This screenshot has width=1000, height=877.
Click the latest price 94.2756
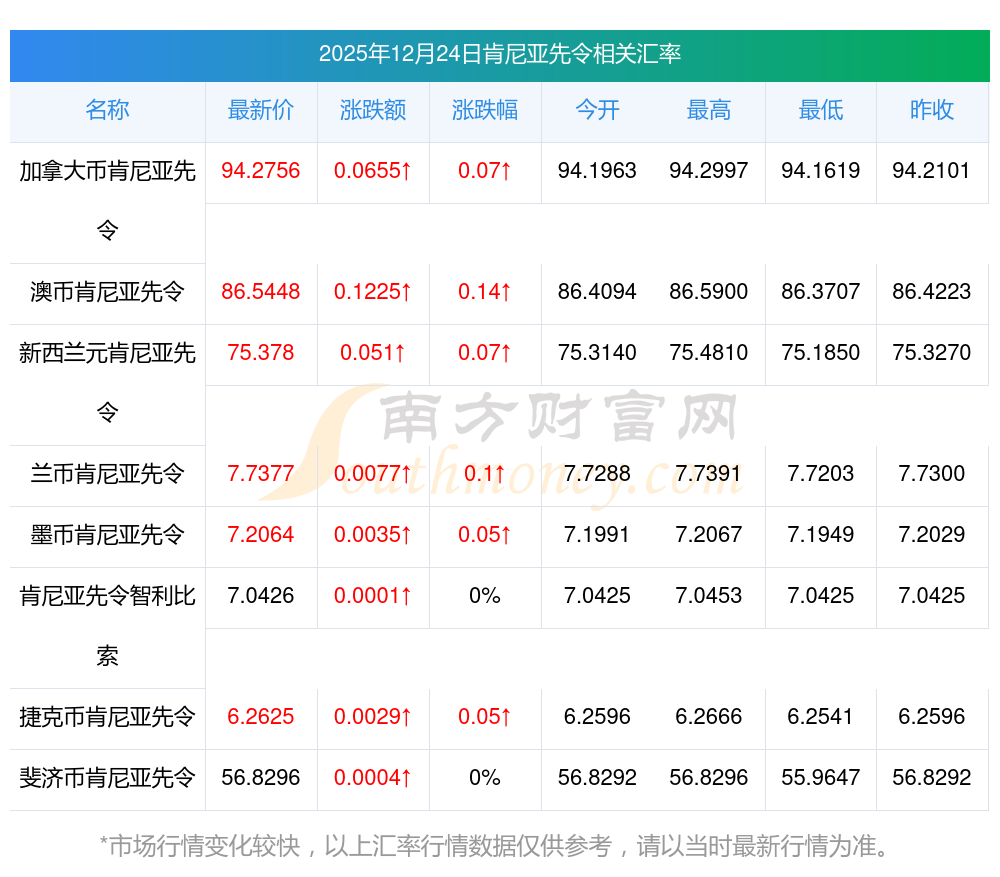pos(261,171)
